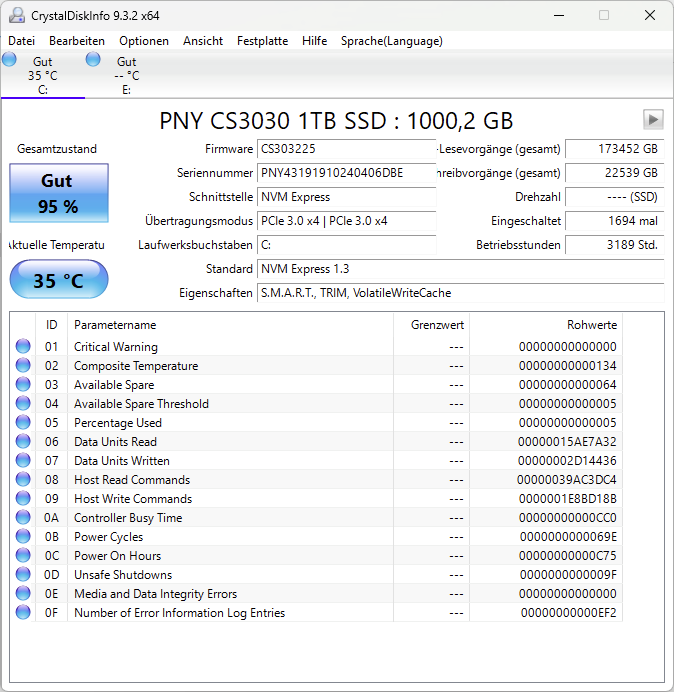Viewport: 674px width, 692px height.
Task: Click the Parametername column header
Action: (x=230, y=325)
